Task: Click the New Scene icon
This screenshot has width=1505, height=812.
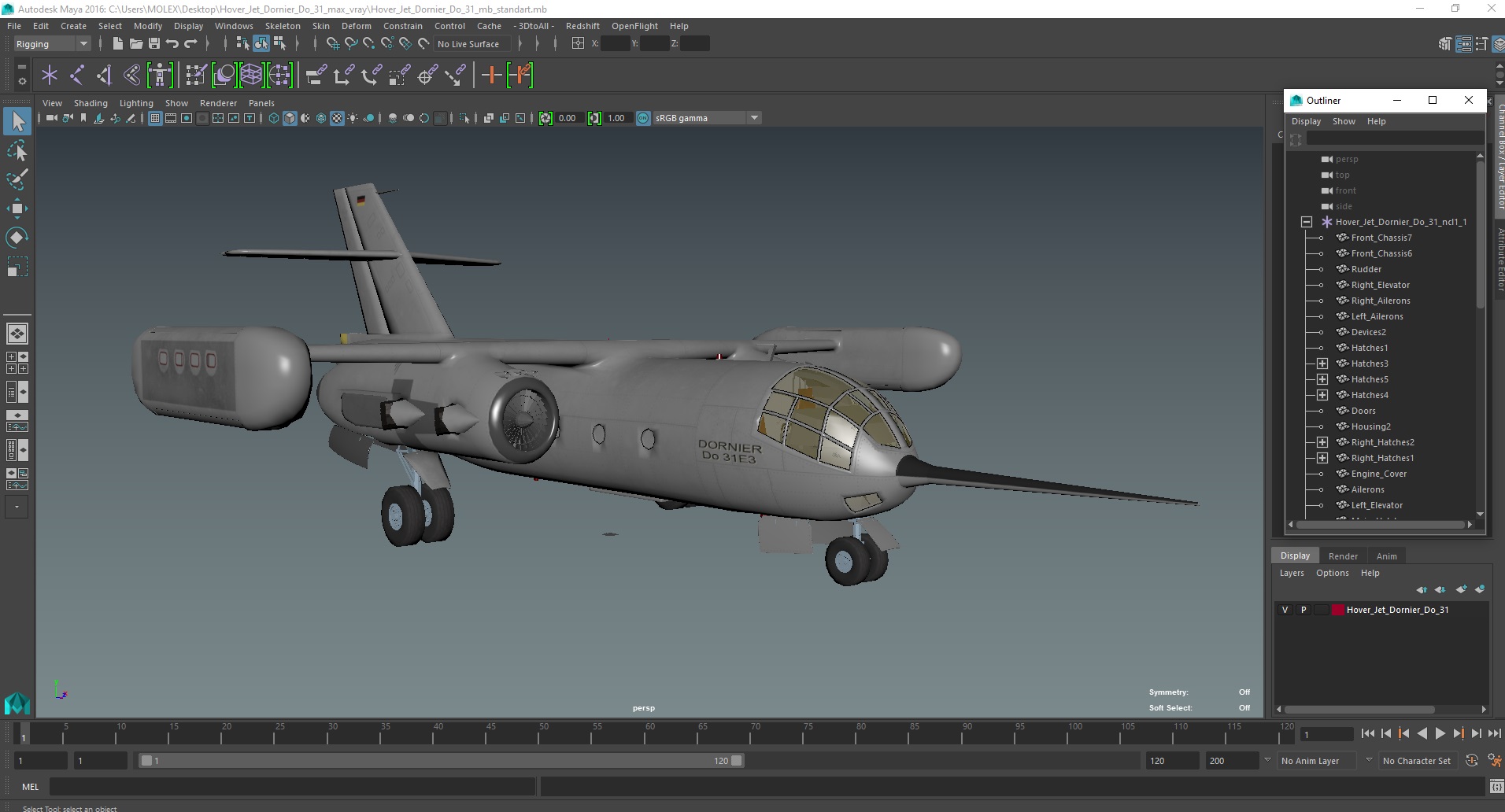Action: [118, 44]
